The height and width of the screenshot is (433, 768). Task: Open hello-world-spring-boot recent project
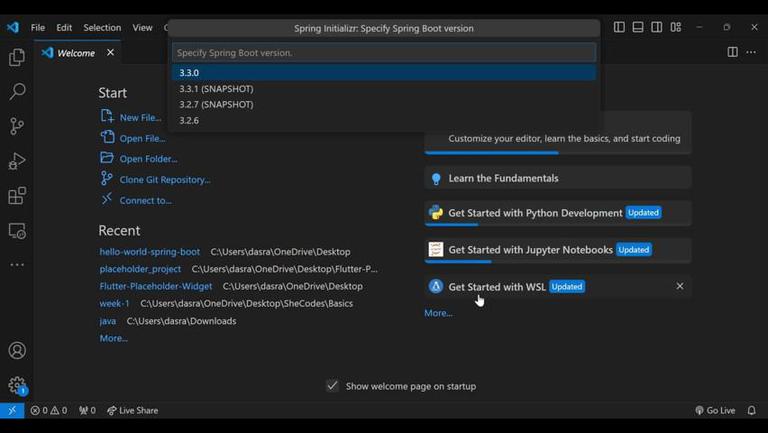click(x=150, y=252)
